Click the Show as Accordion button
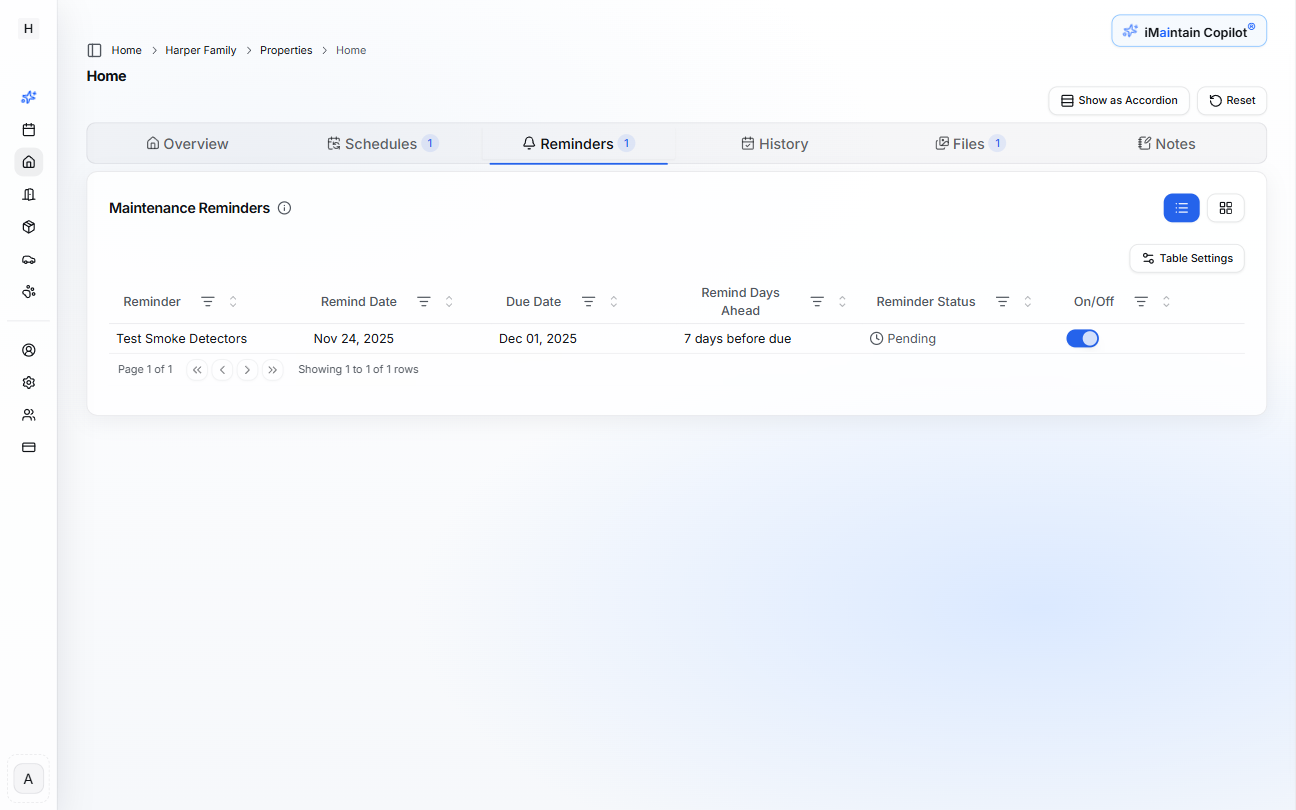Screen dimensions: 1296x810 point(1118,100)
